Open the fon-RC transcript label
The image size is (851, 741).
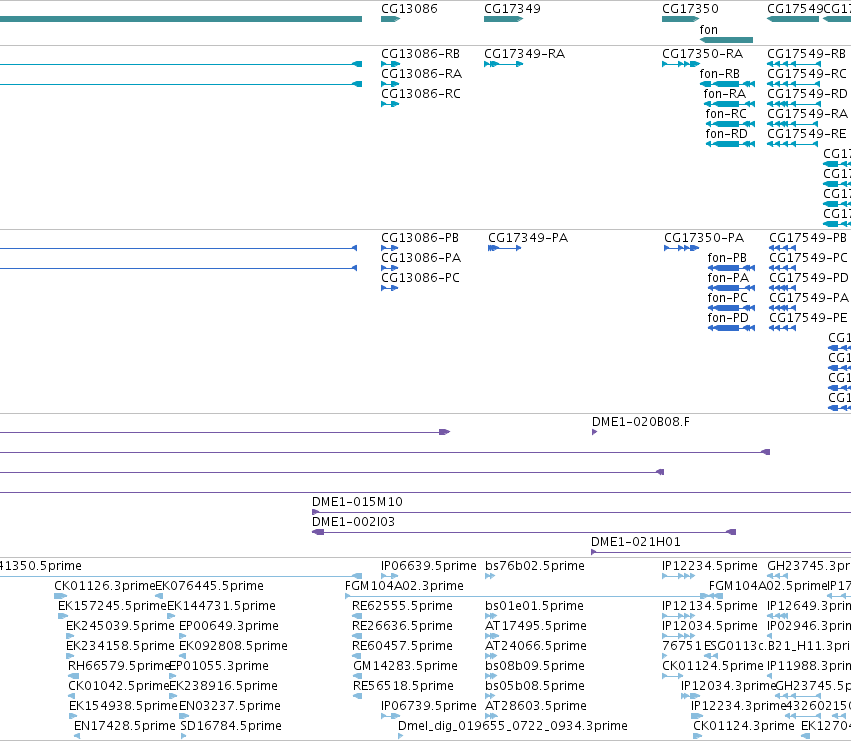tap(726, 114)
